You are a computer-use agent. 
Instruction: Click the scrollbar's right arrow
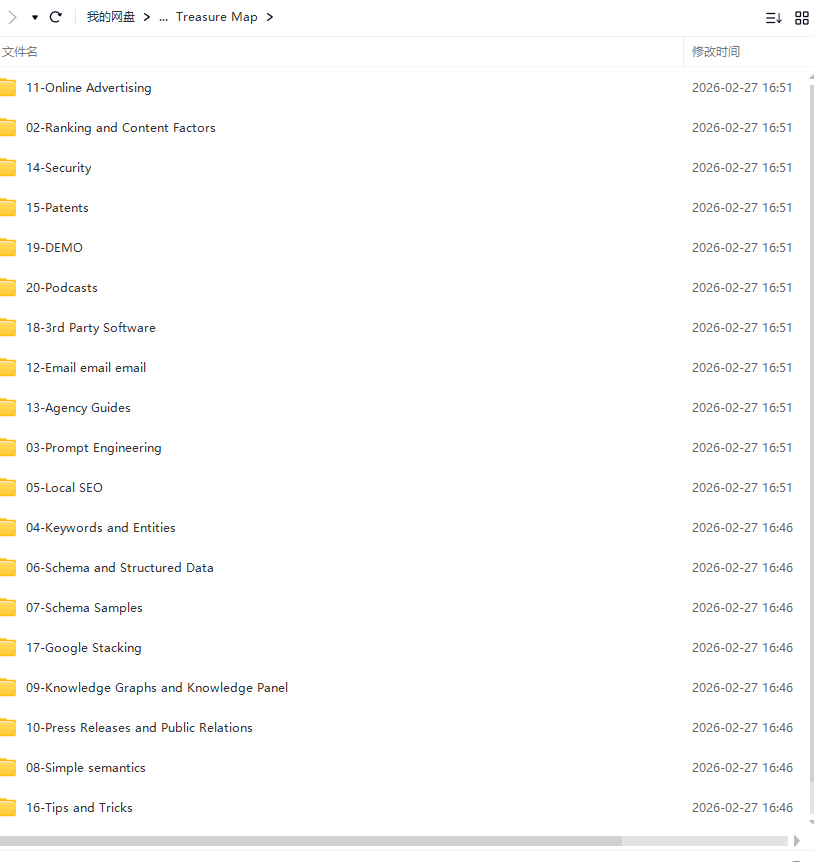point(797,841)
